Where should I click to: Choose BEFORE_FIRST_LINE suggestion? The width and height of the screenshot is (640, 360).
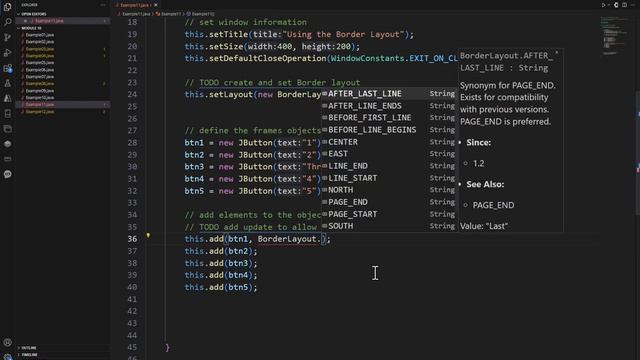coord(389,118)
